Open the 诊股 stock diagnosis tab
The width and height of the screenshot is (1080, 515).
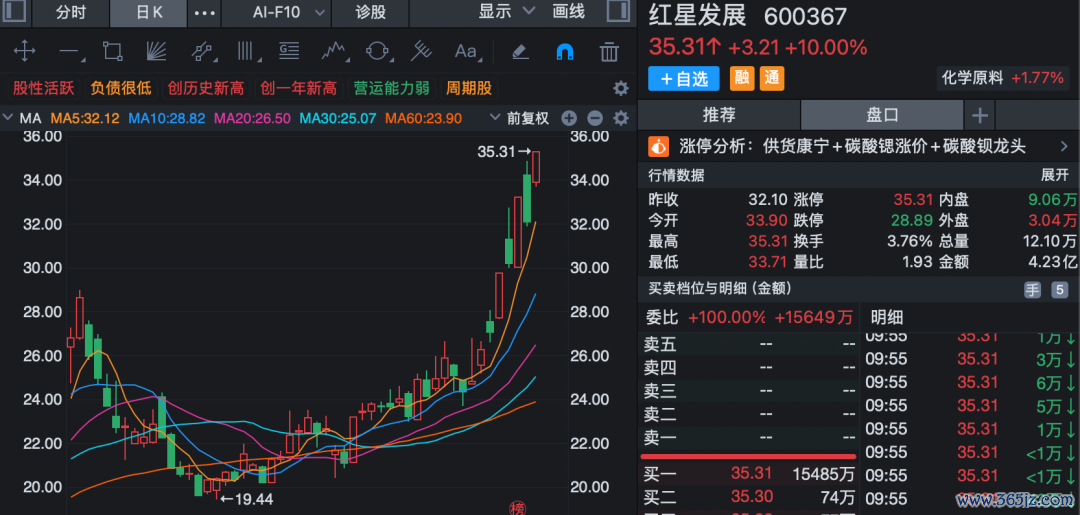click(371, 12)
